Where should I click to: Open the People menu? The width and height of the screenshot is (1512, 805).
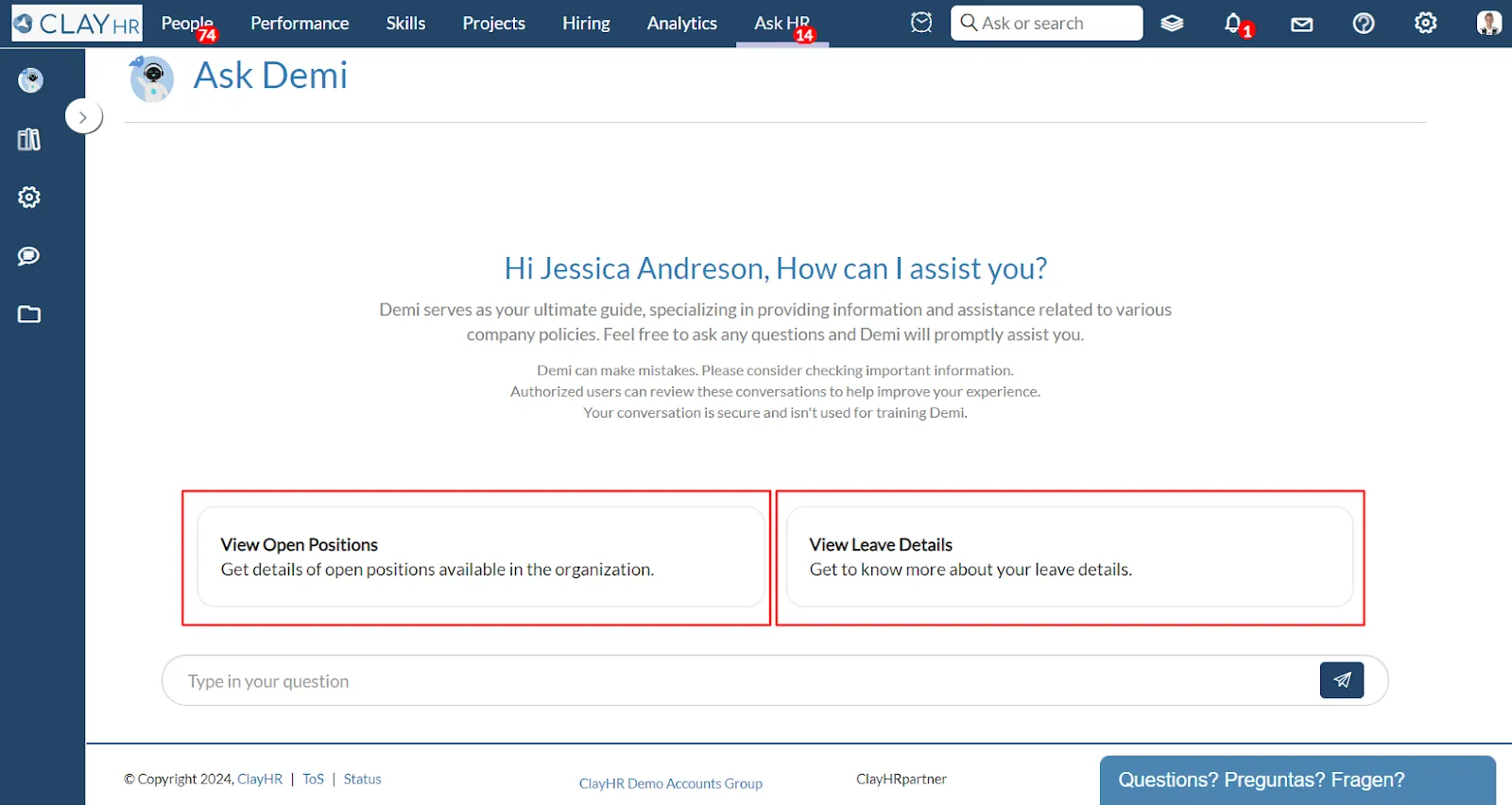coord(187,24)
